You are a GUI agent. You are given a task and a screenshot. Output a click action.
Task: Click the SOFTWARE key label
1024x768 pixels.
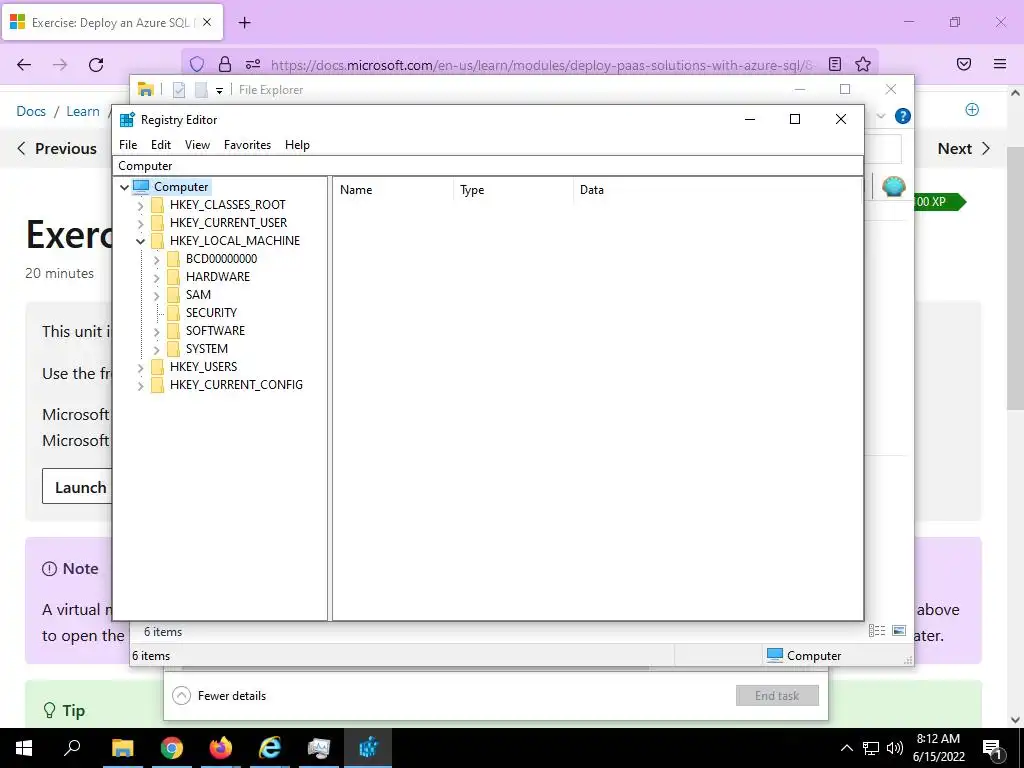[216, 331]
